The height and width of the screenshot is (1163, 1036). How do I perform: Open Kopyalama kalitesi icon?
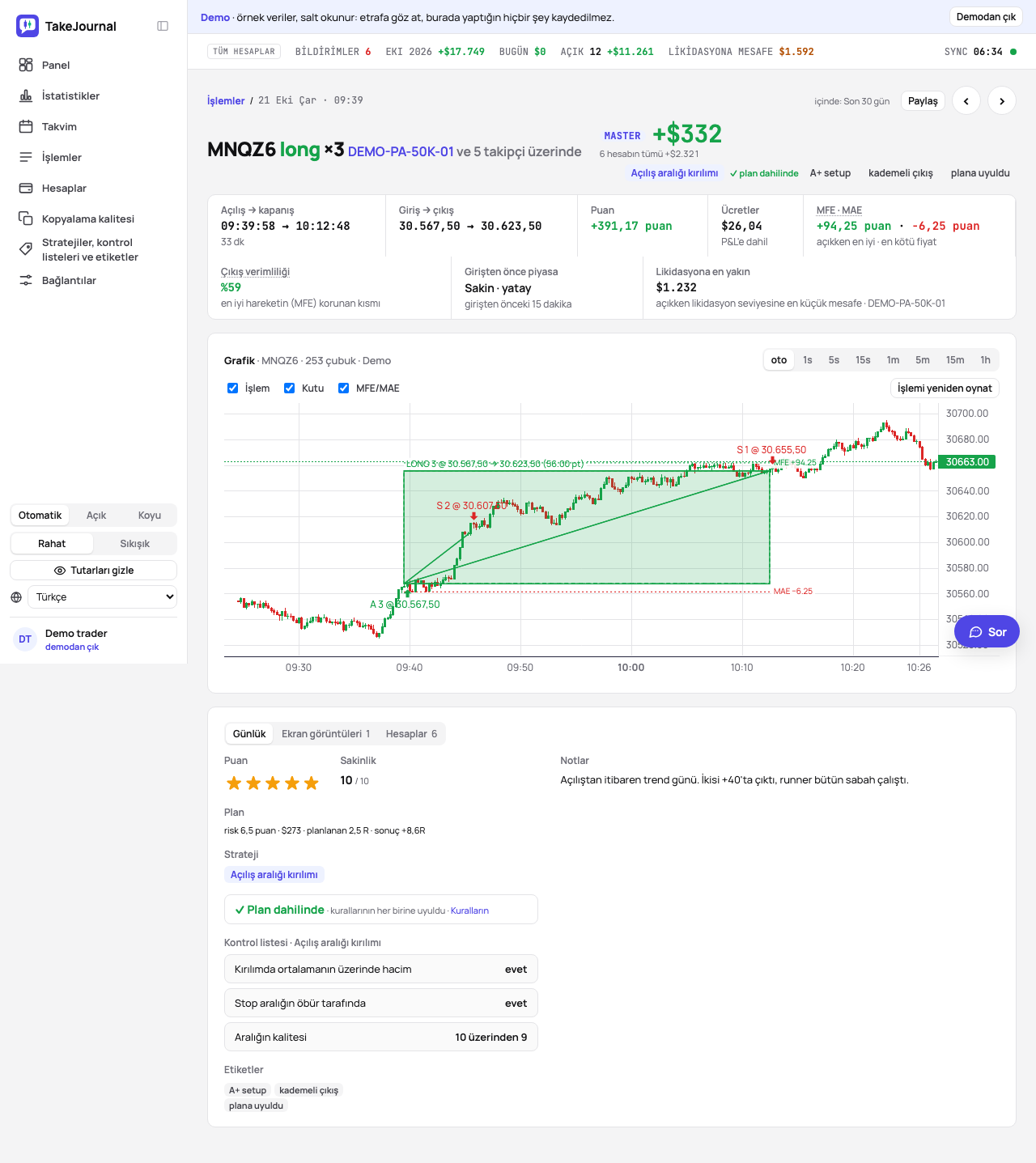point(26,219)
